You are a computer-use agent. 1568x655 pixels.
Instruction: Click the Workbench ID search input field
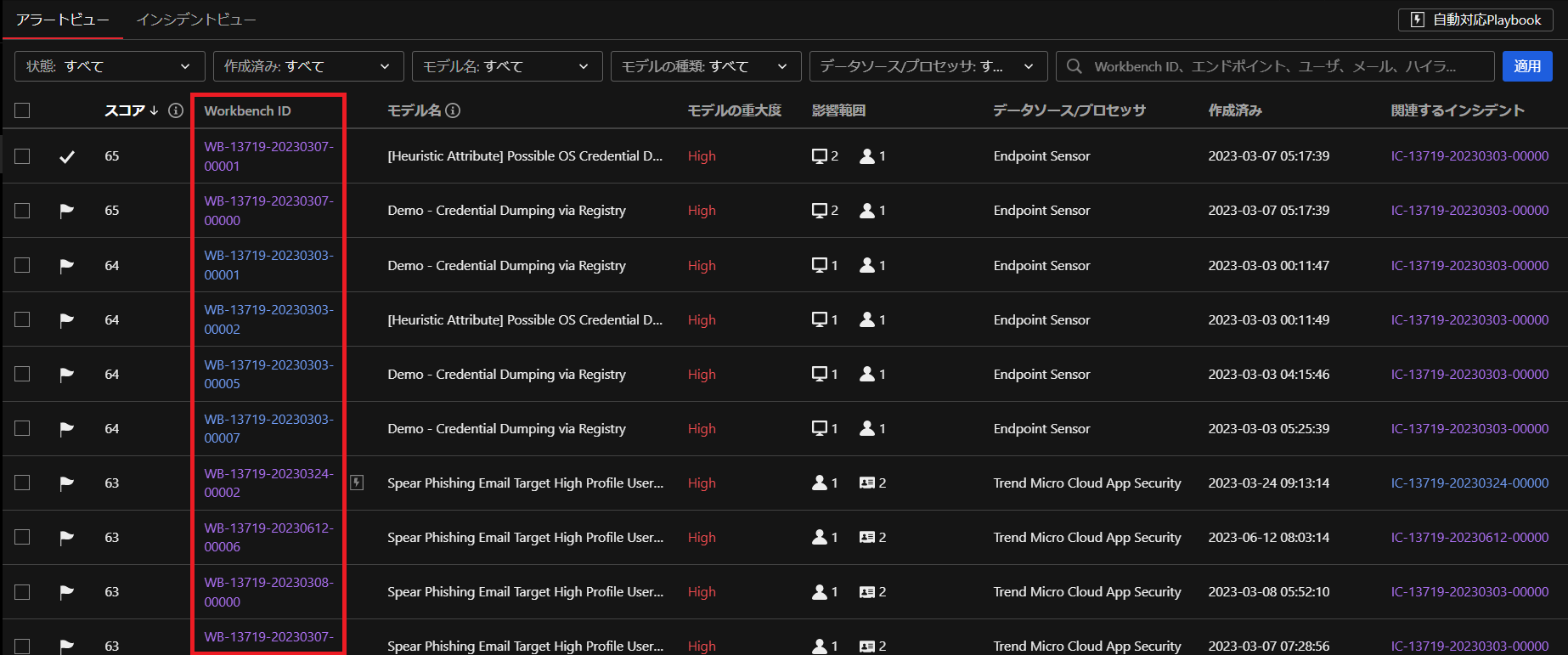pos(1283,66)
